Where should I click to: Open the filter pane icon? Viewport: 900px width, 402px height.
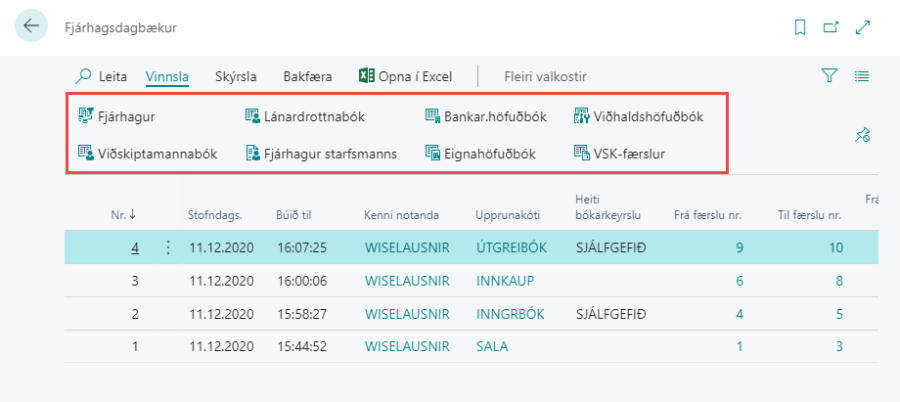click(828, 75)
